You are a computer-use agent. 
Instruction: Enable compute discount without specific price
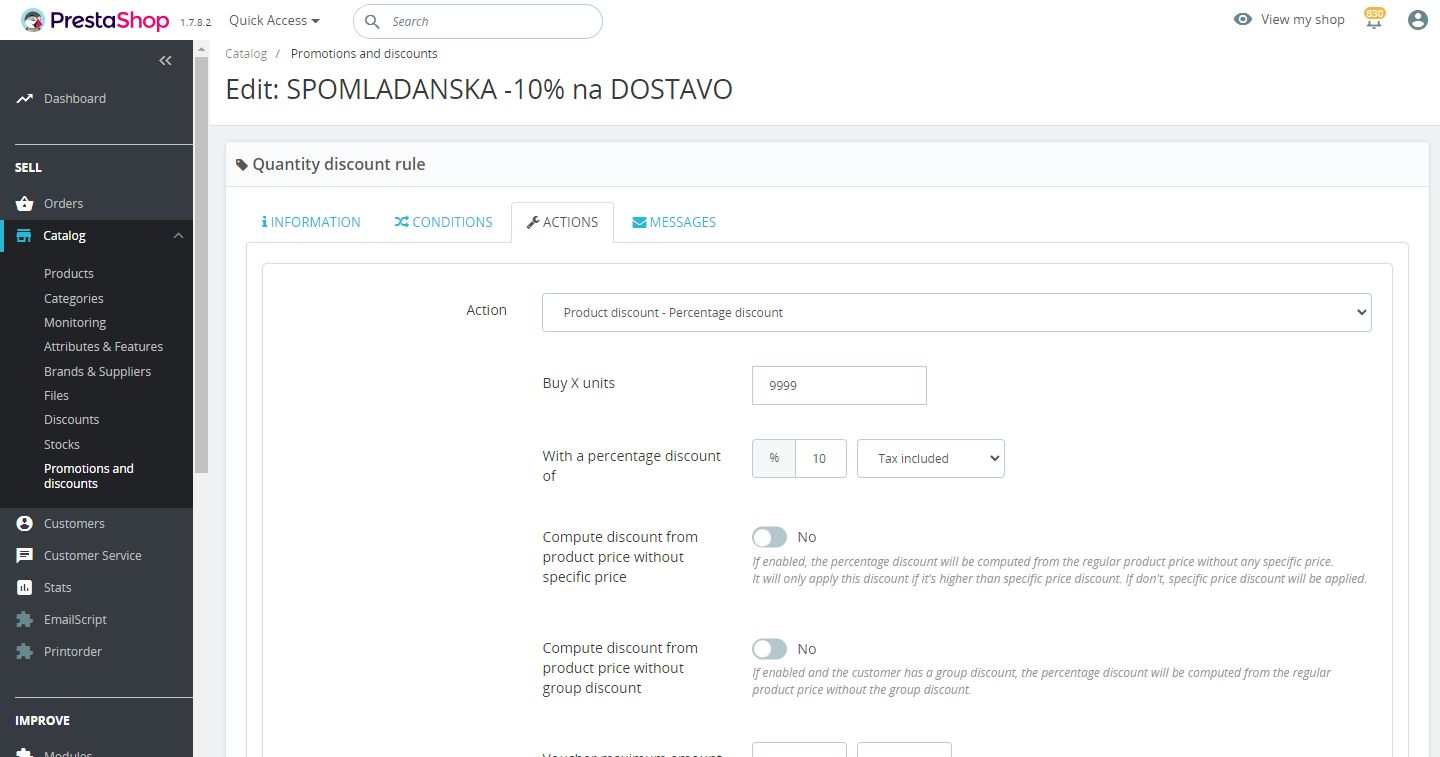(770, 537)
